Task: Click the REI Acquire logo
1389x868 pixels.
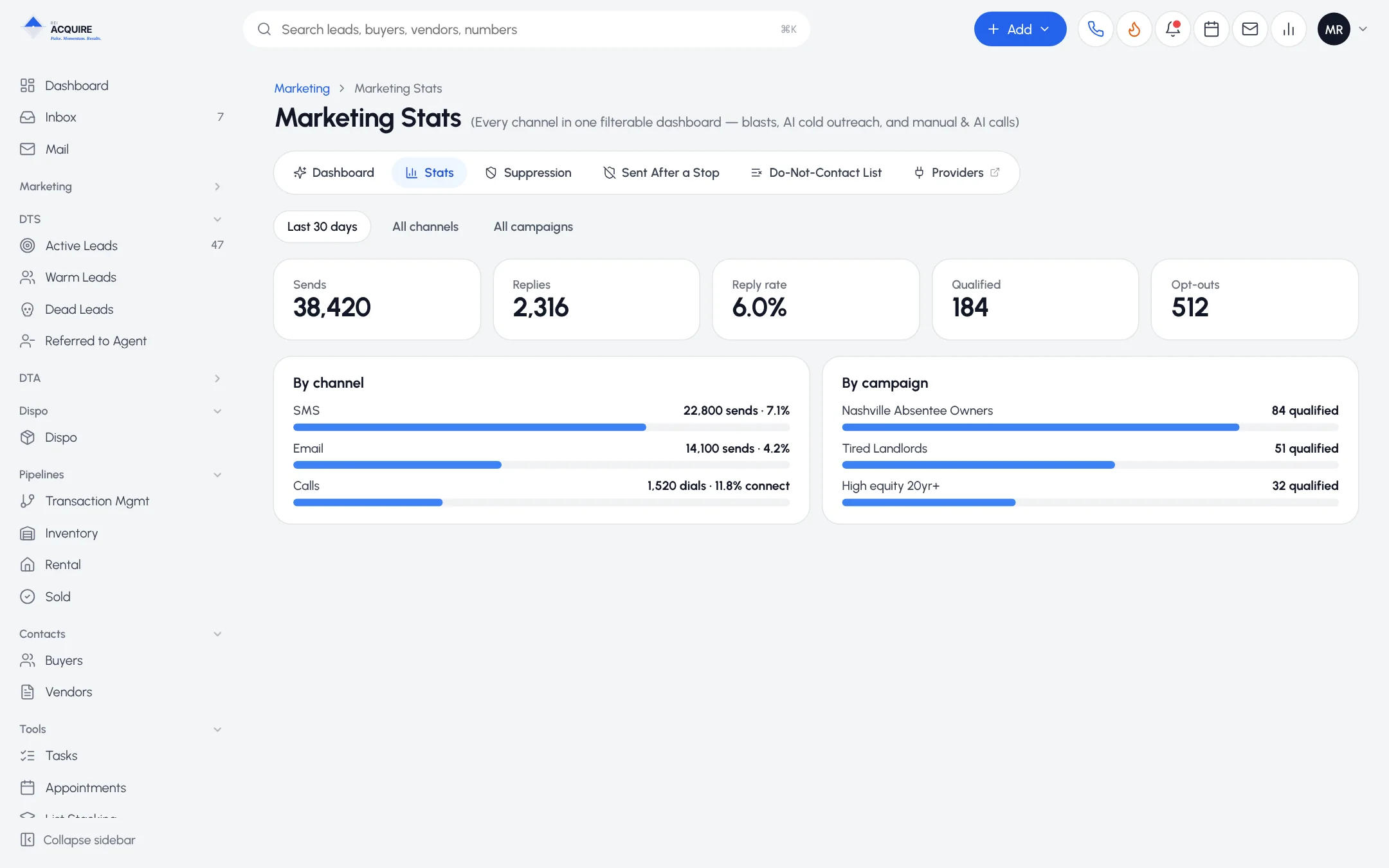Action: 61,29
